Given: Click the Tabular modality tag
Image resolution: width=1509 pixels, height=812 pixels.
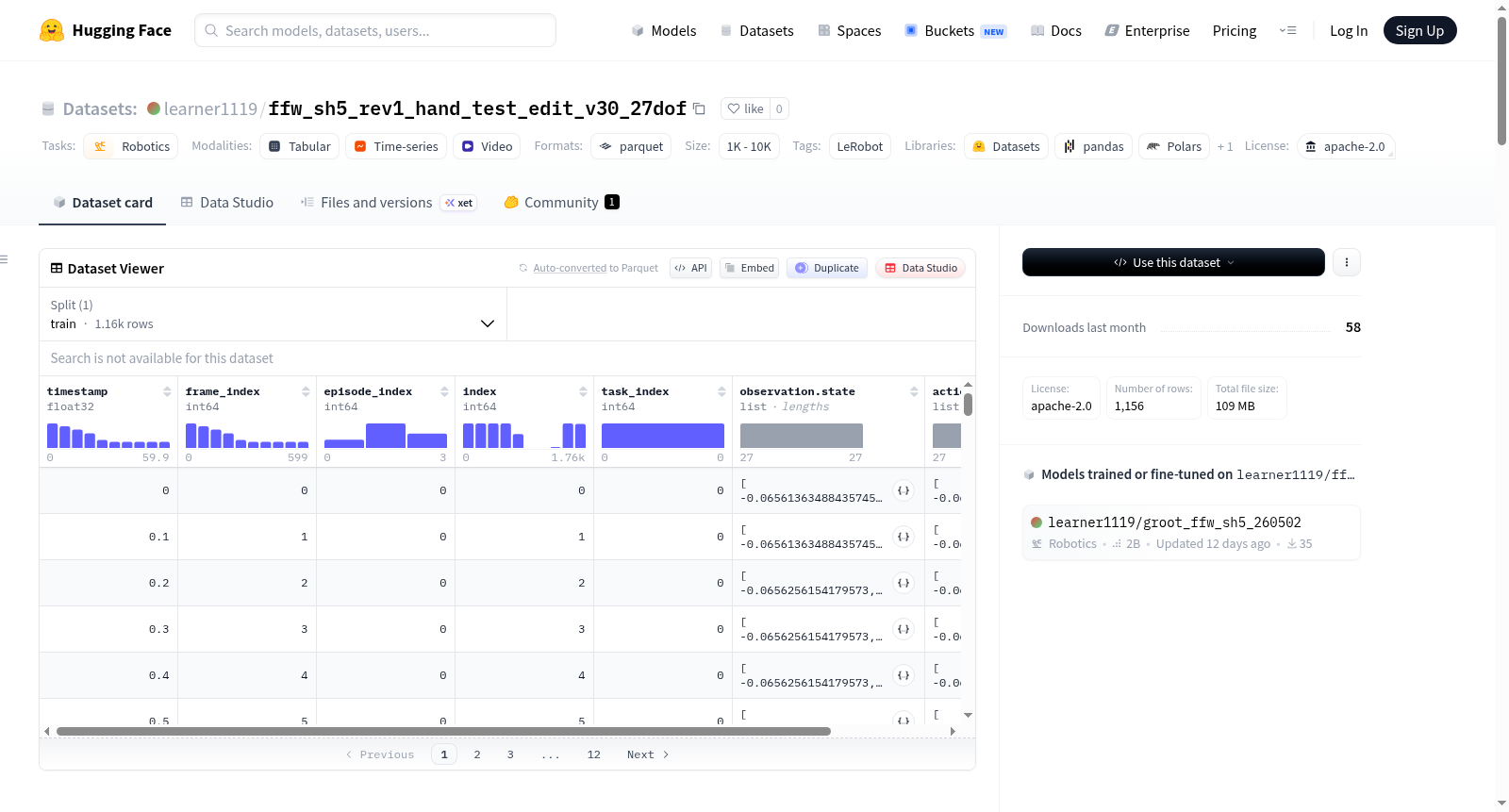Looking at the screenshot, I should point(300,146).
